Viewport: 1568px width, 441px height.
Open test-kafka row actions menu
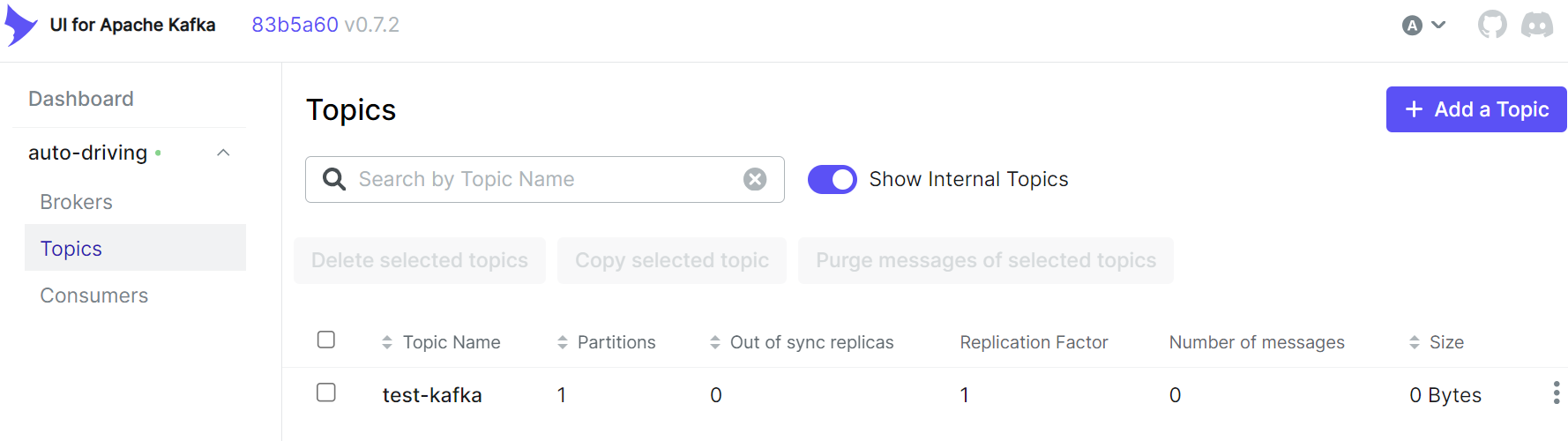1556,393
